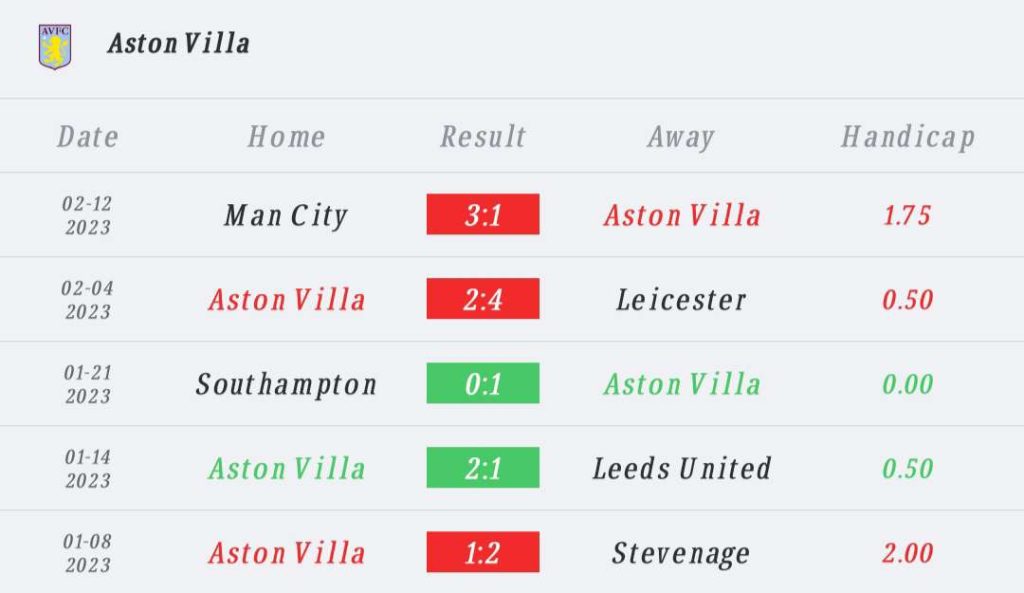Select the Date column header
This screenshot has height=593, width=1024.
point(88,137)
